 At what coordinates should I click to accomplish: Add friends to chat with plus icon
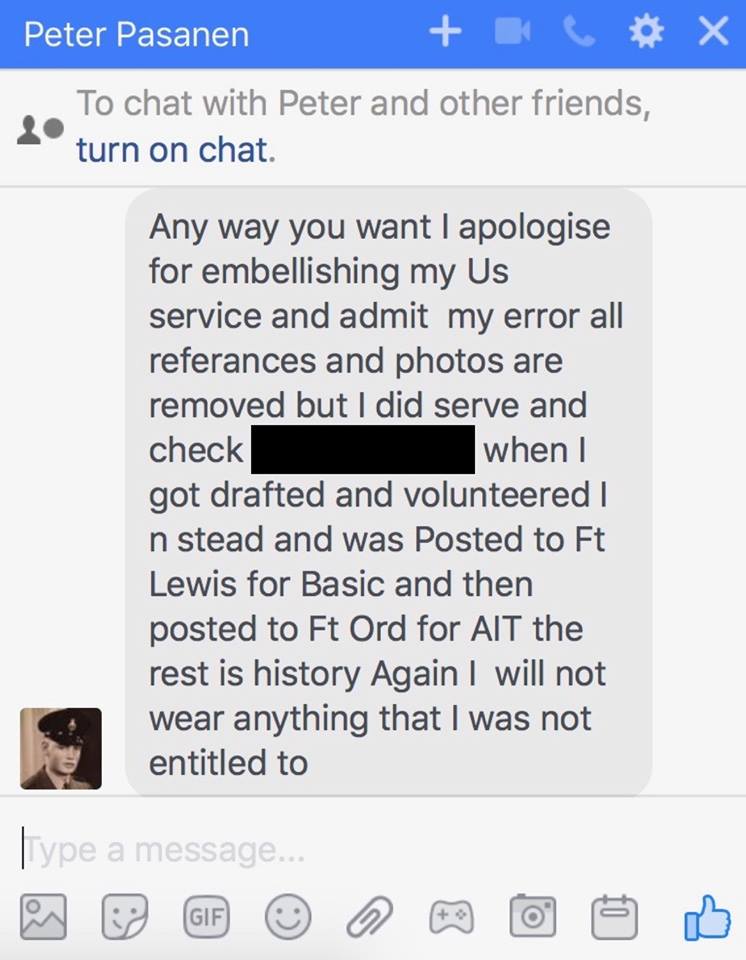(x=445, y=33)
